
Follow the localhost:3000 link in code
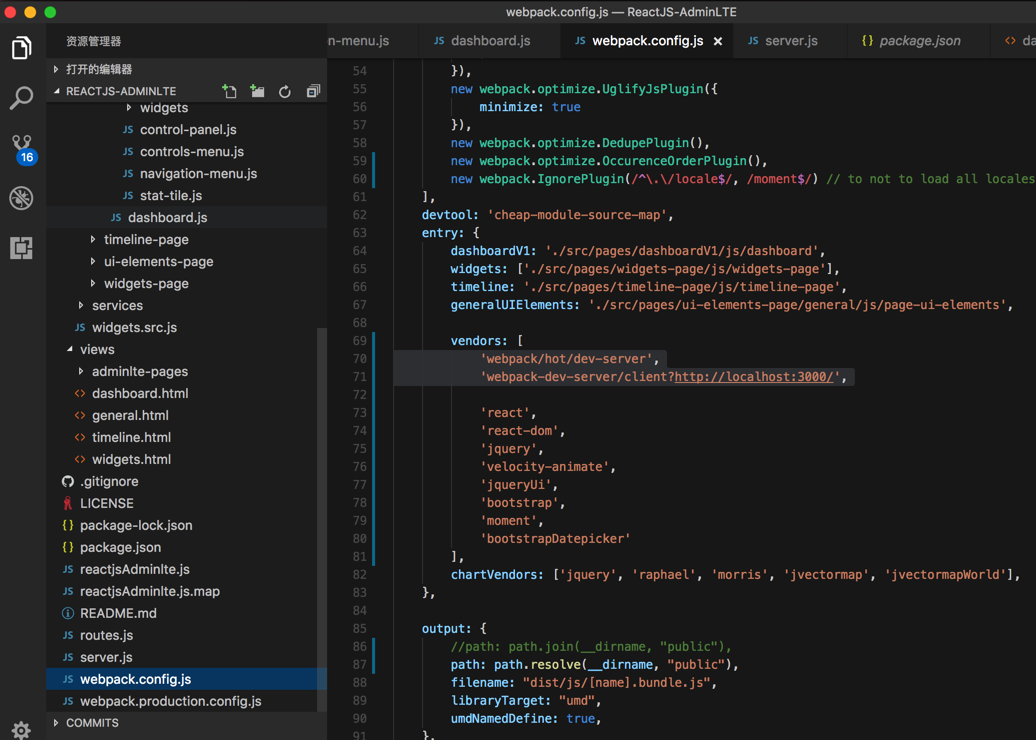[x=756, y=377]
